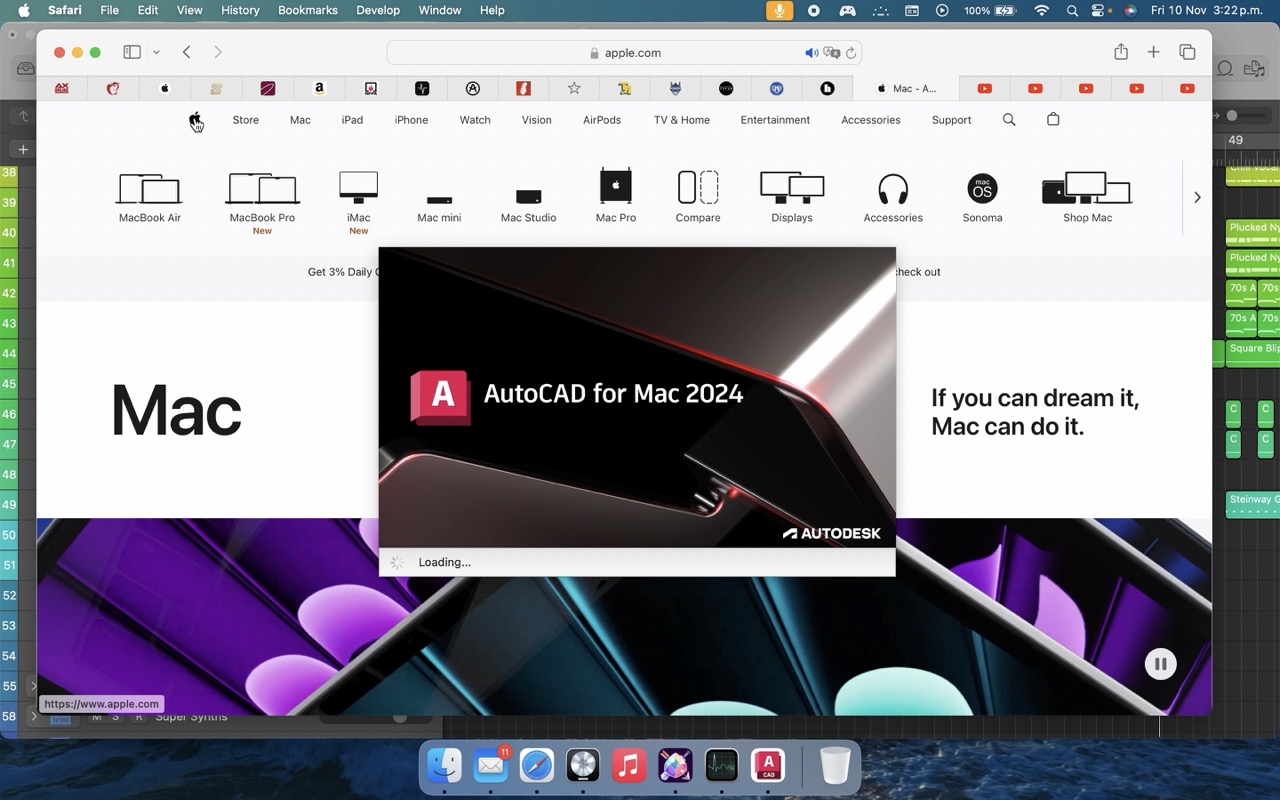
Task: Open Mac Pro from the product icons
Action: pyautogui.click(x=615, y=188)
